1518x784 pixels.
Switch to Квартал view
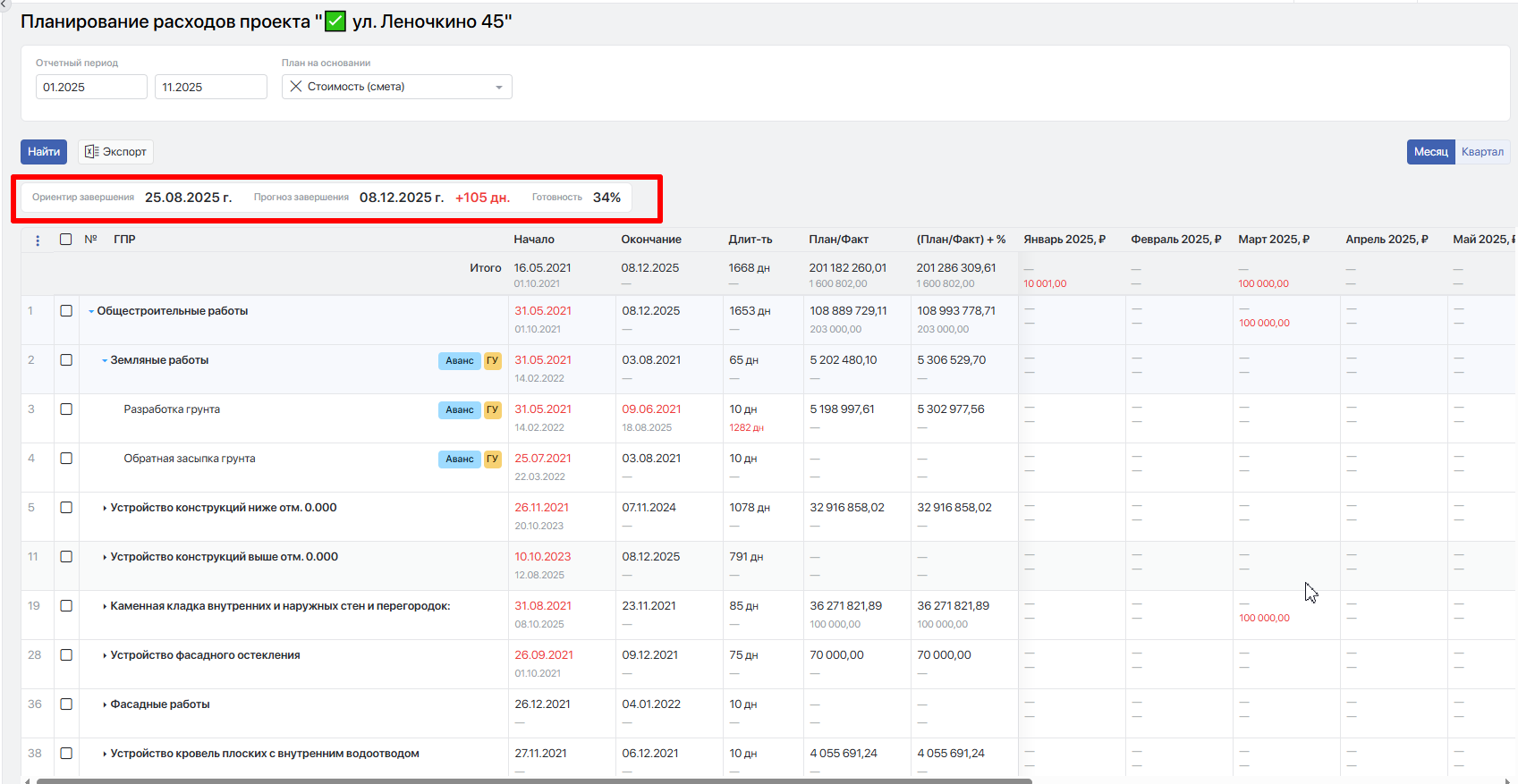(x=1481, y=152)
